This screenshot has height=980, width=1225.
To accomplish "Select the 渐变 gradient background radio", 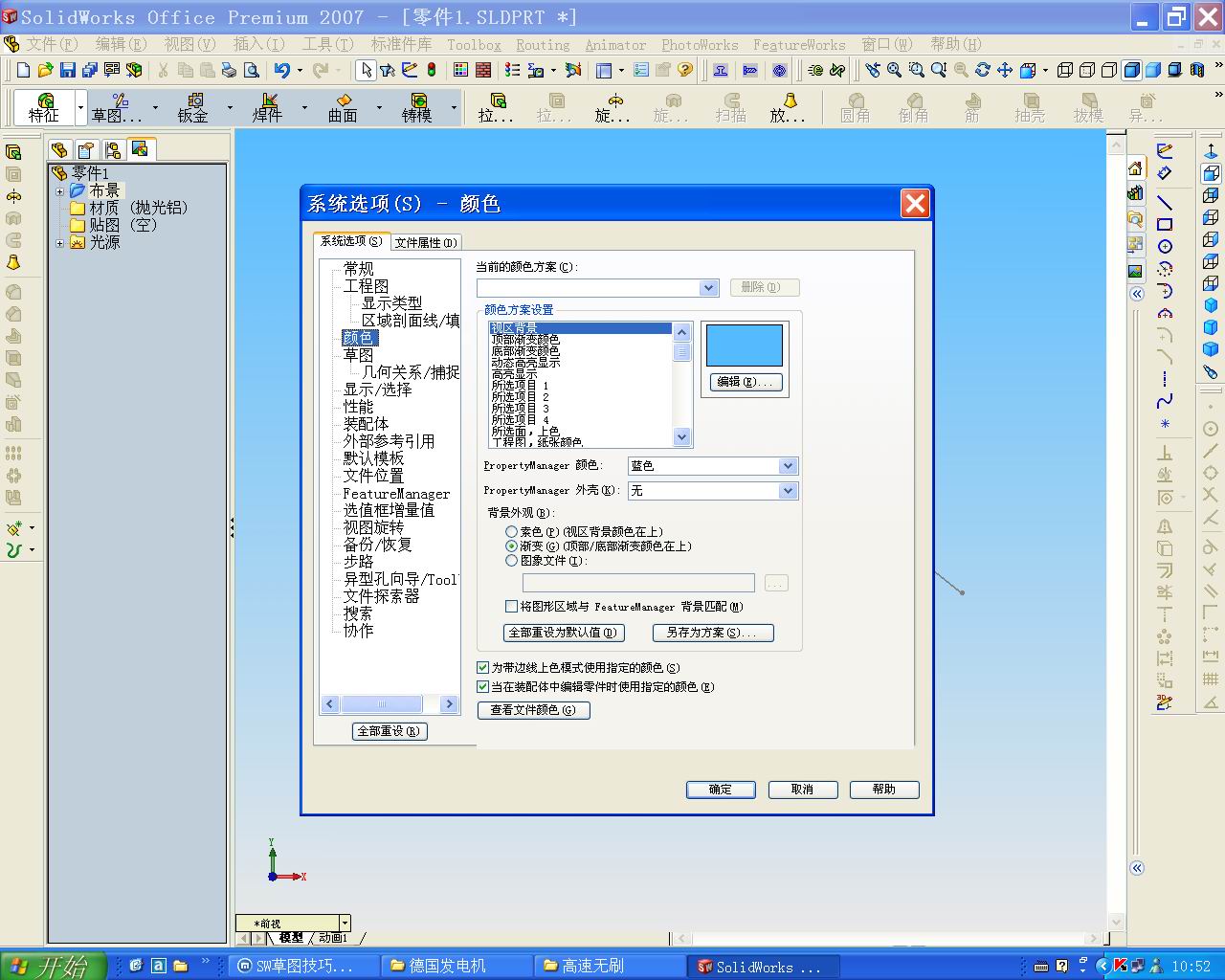I will tap(512, 546).
